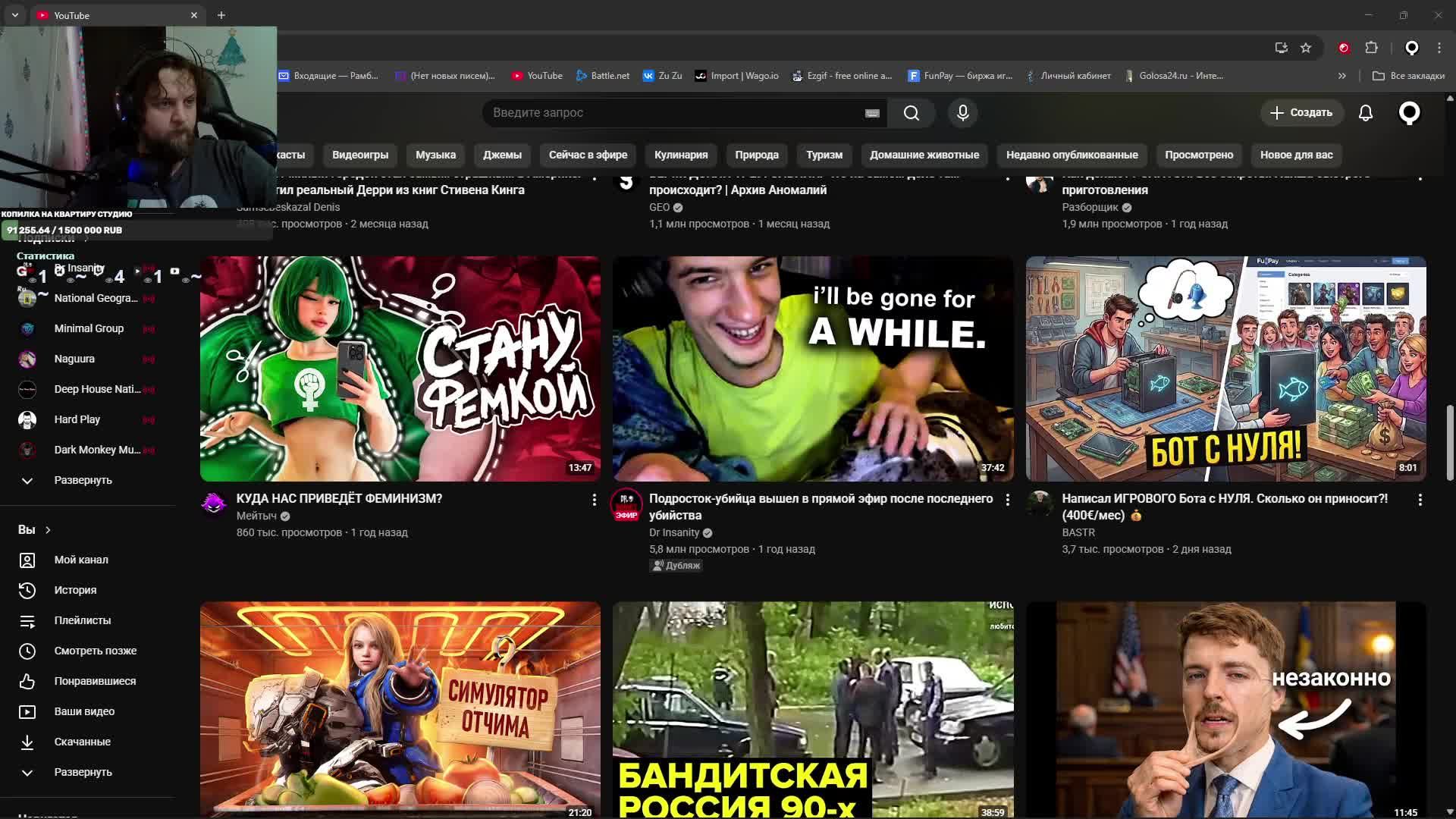Viewport: 1456px width, 819px height.
Task: Open the on-screen keyboard icon in search box
Action: pyautogui.click(x=872, y=113)
